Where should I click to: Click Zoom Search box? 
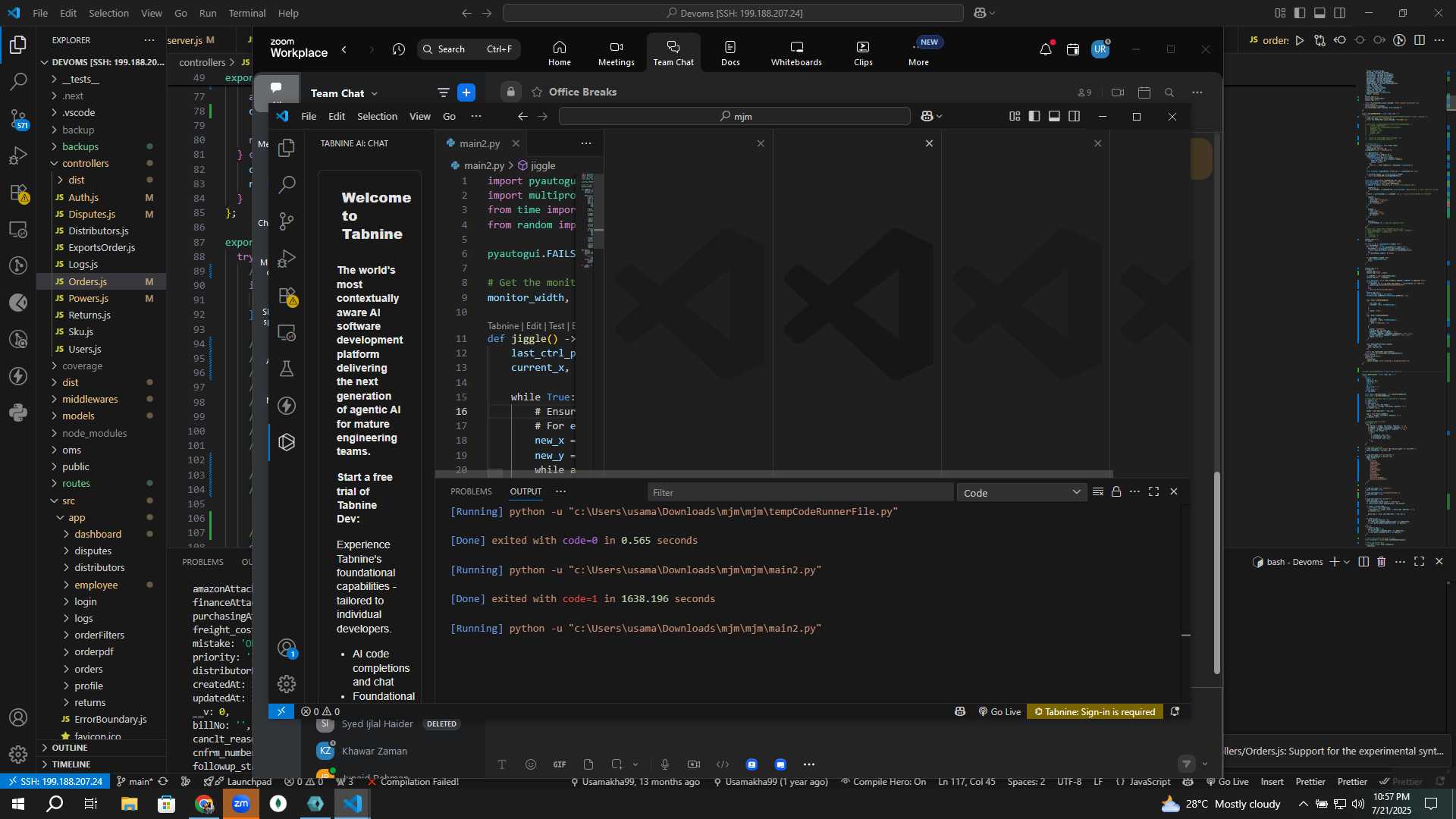coord(469,49)
